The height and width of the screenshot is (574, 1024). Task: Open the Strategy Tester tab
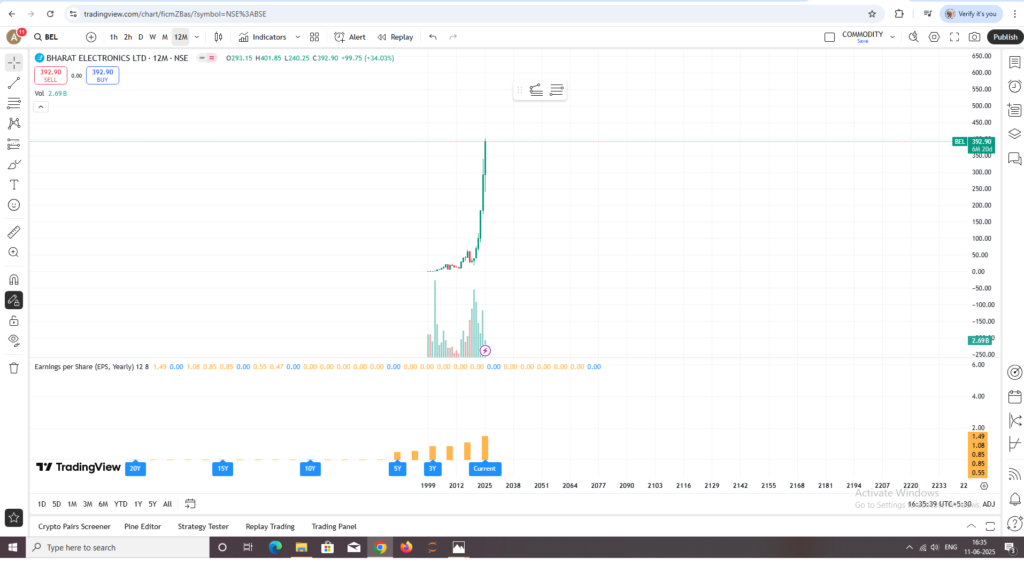click(203, 526)
